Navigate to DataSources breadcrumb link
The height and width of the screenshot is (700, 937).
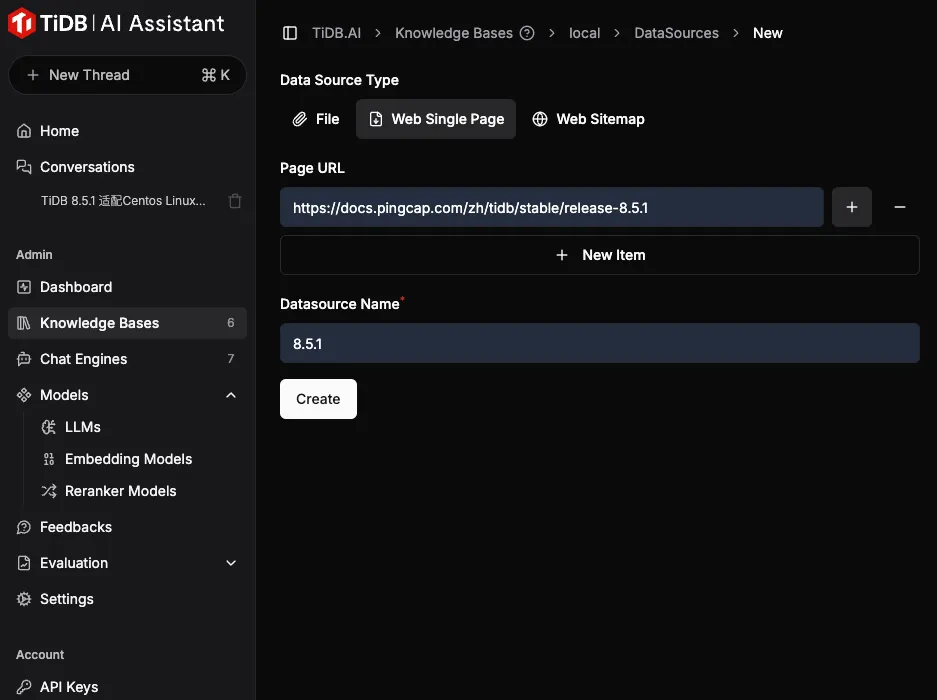pos(676,33)
